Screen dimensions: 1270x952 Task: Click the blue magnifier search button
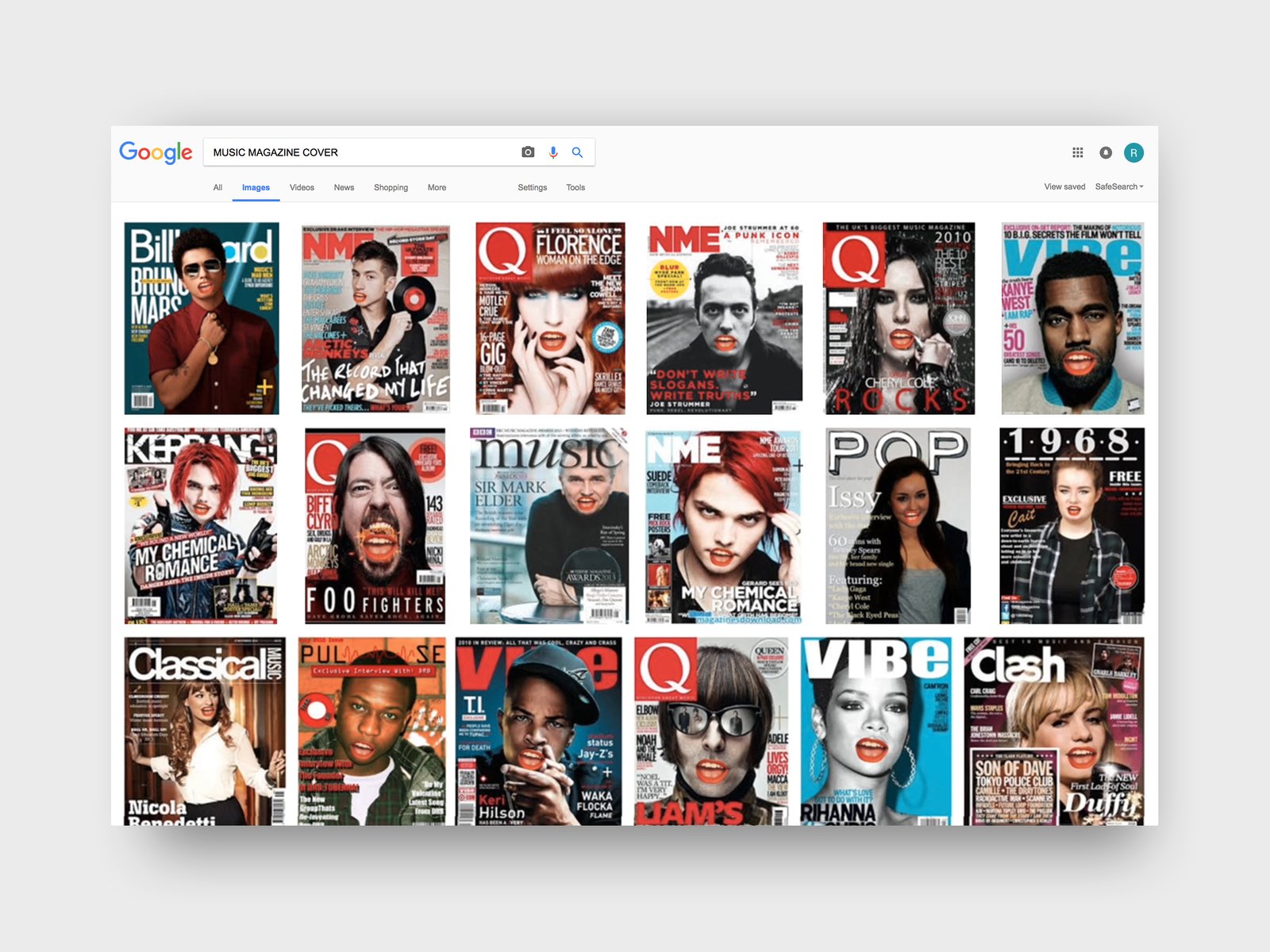click(x=577, y=152)
